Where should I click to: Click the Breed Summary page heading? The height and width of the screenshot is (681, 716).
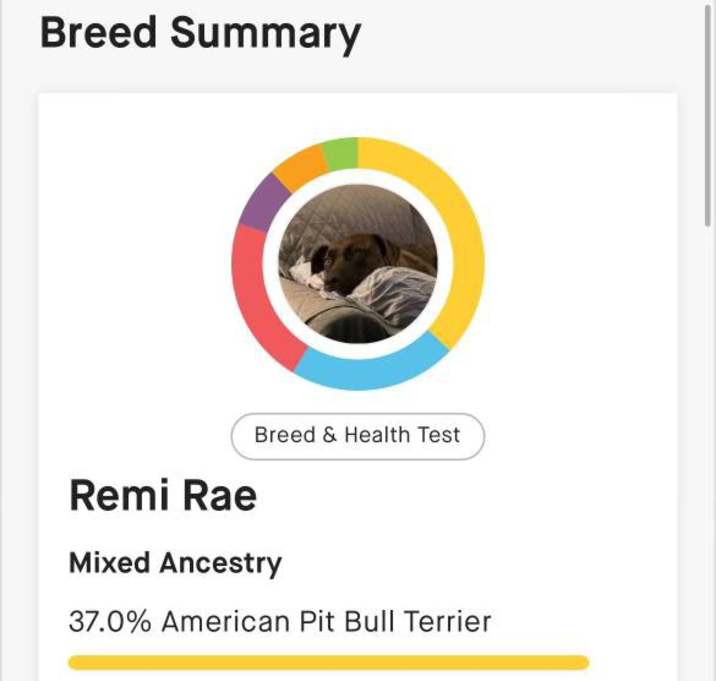[x=200, y=34]
